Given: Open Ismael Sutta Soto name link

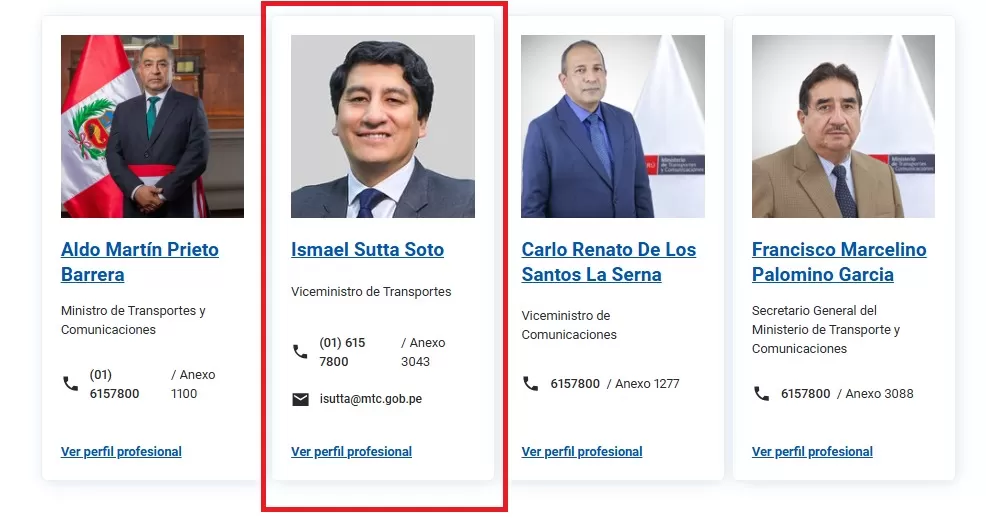Looking at the screenshot, I should [x=367, y=249].
